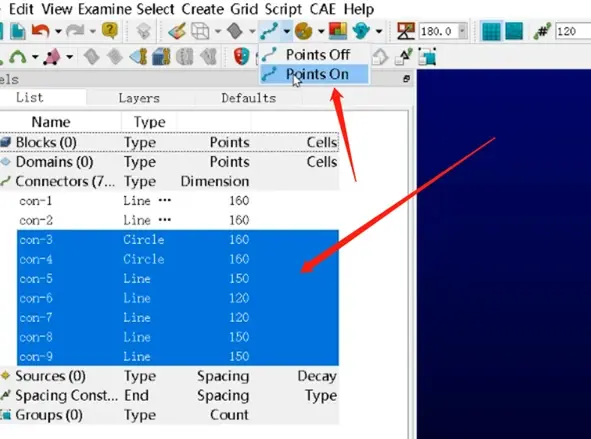Click the eraser/clear icon in the toolbar
Image resolution: width=591 pixels, height=439 pixels.
pos(177,31)
